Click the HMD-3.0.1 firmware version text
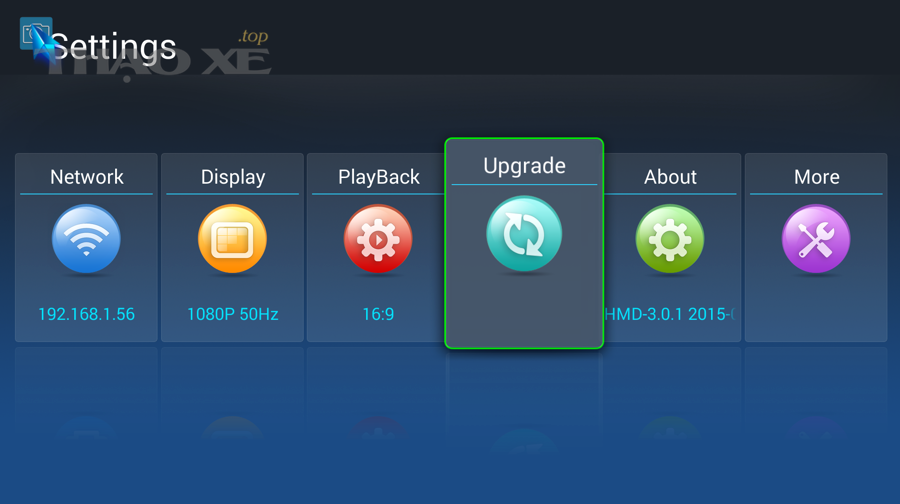 [x=670, y=314]
